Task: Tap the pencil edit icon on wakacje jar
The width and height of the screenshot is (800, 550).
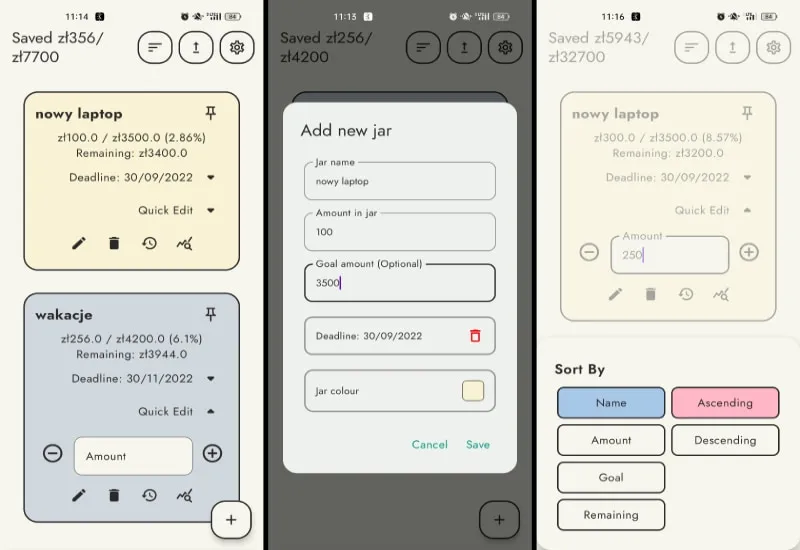Action: [x=79, y=495]
